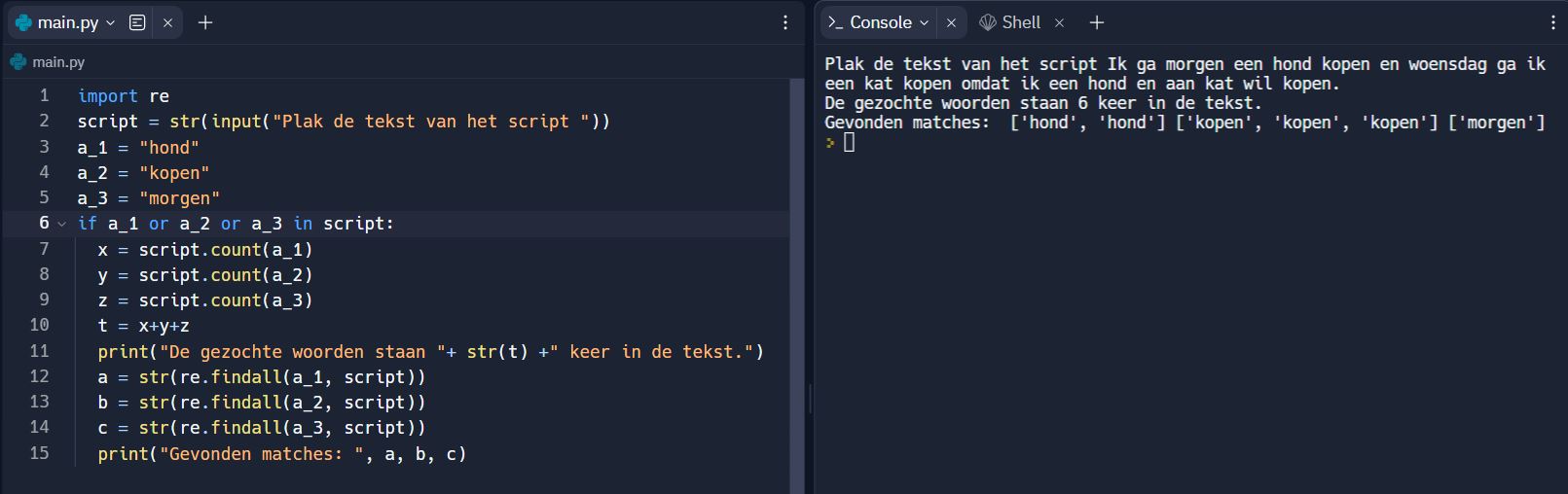Click the Shell tab's shell icon
Viewport: 1568px width, 494px height.
pyautogui.click(x=988, y=22)
